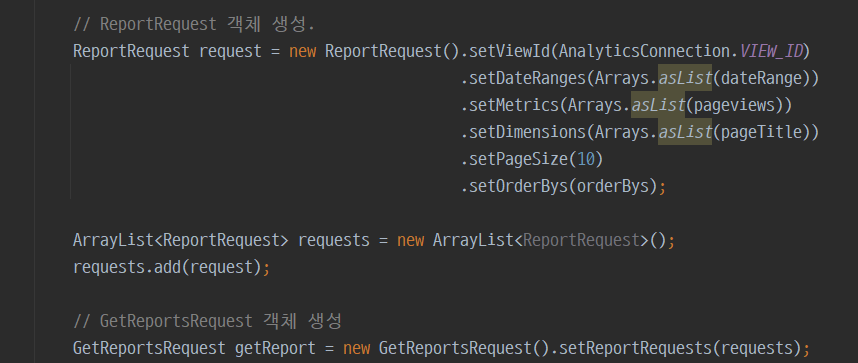Click asList in the setDateRanges line

point(685,79)
